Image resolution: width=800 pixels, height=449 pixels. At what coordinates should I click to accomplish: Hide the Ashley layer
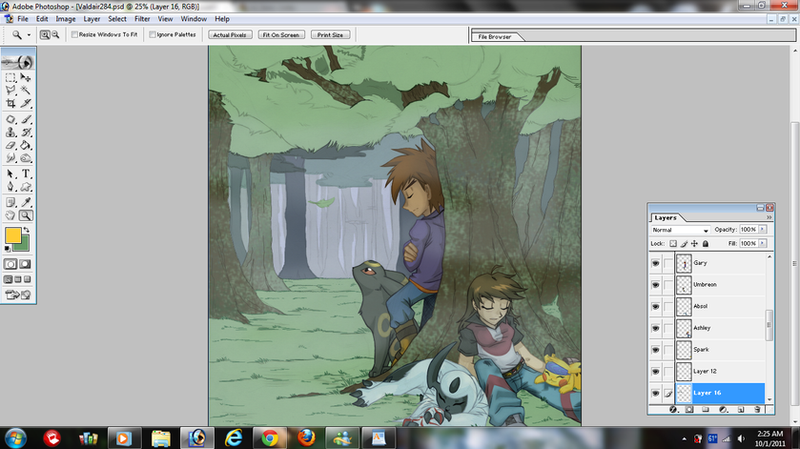pos(655,328)
